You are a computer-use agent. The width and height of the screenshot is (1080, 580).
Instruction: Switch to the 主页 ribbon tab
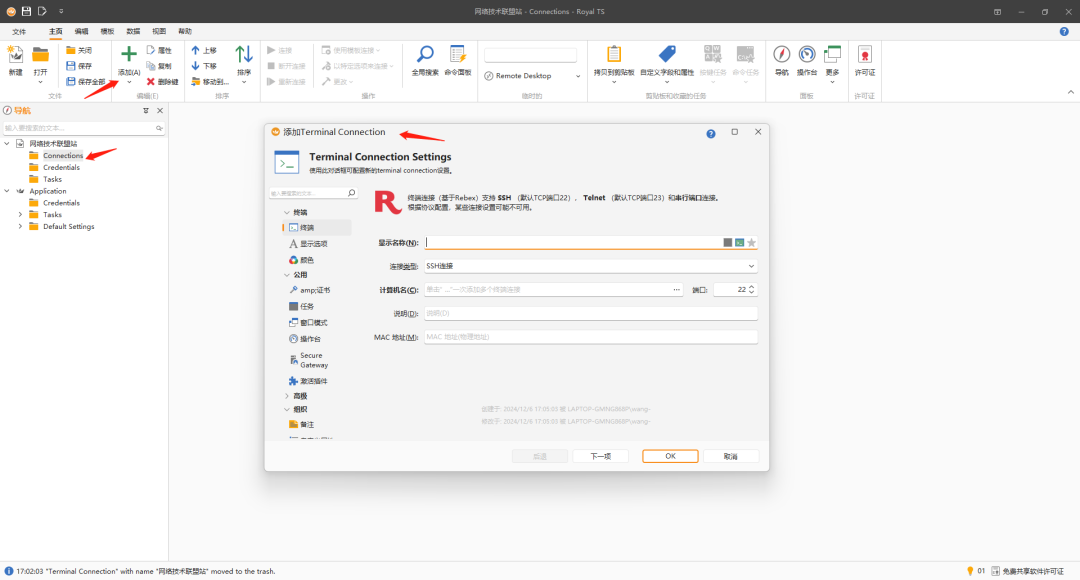[56, 32]
